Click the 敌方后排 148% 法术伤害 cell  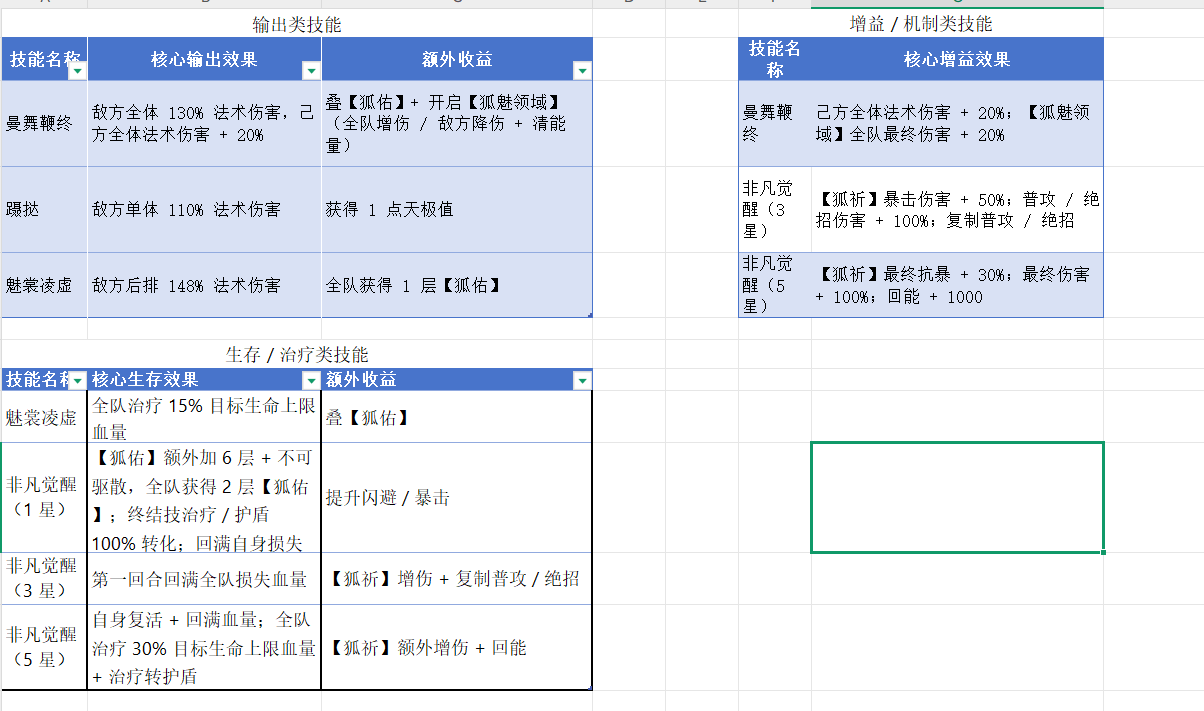click(205, 285)
